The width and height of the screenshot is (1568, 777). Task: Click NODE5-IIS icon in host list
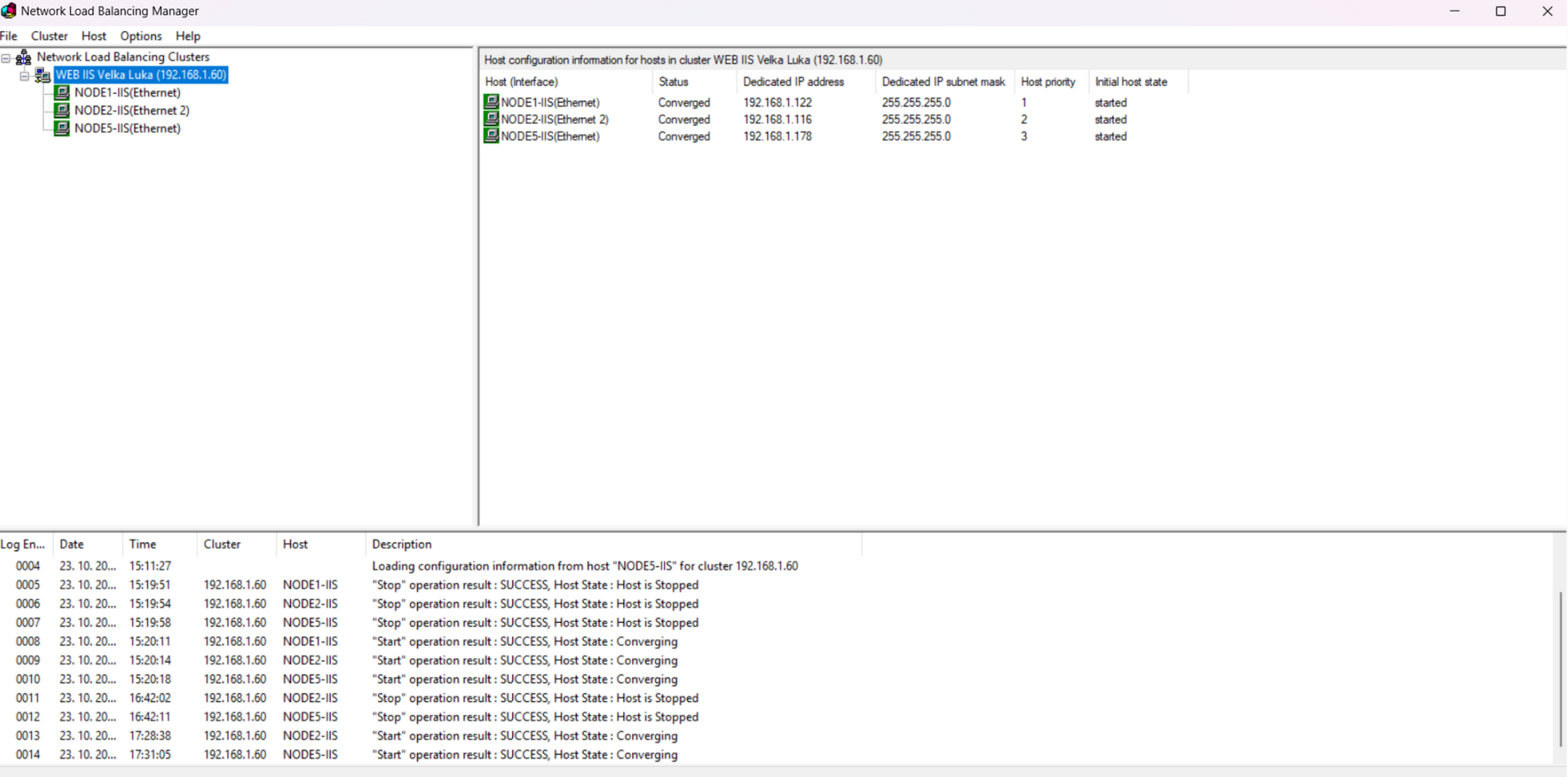point(491,136)
